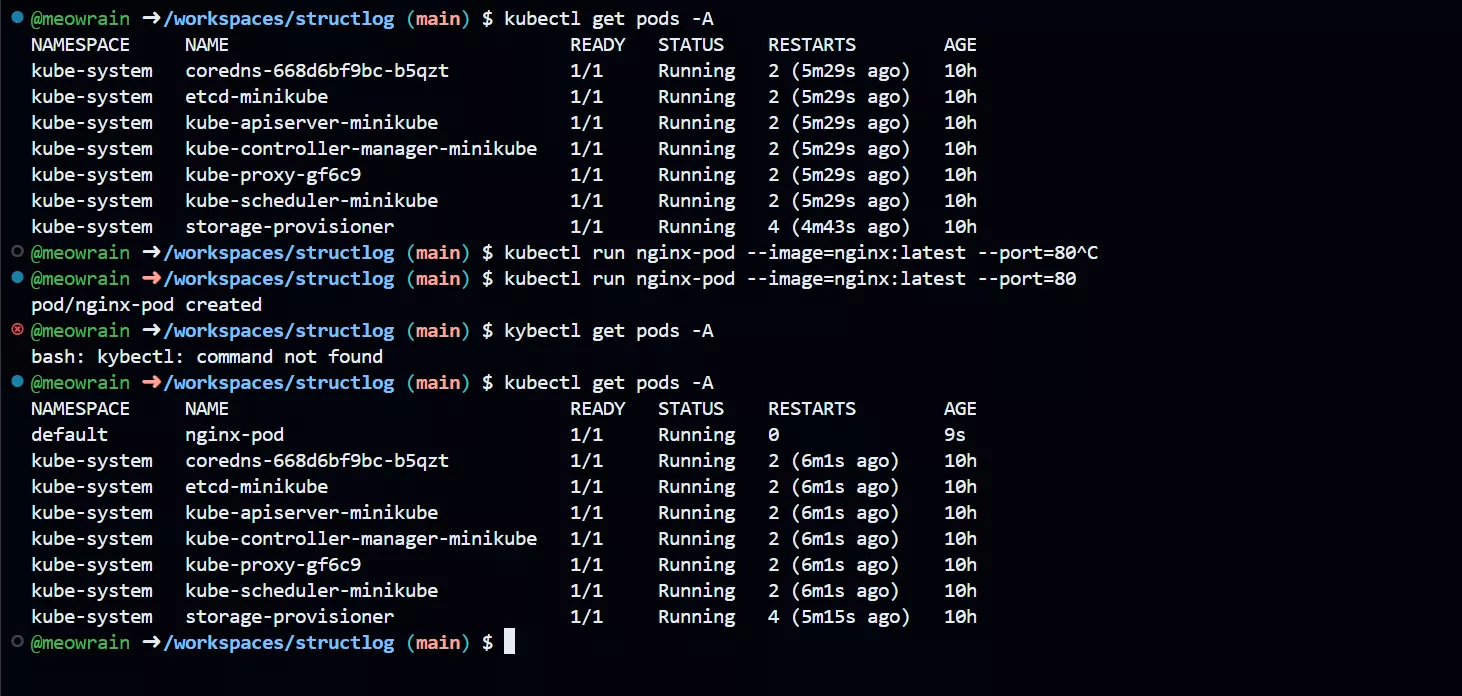Click the "(main)" branch label on the last prompt
This screenshot has height=696, width=1462.
click(438, 643)
